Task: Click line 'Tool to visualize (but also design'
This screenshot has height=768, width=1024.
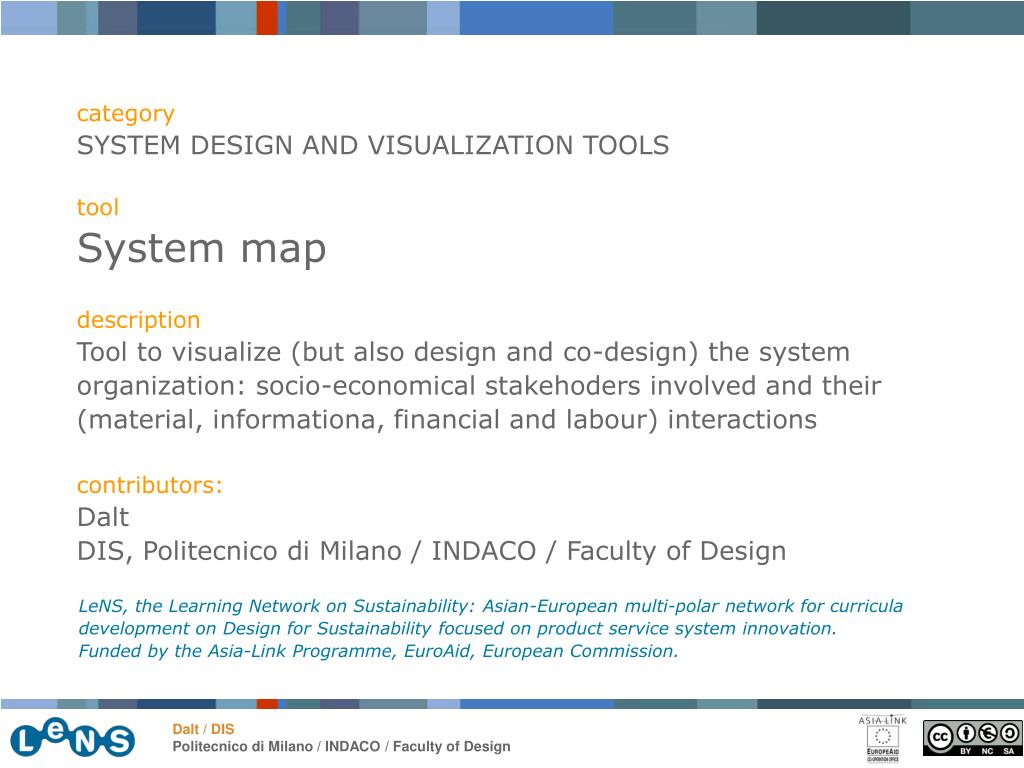Action: pyautogui.click(x=463, y=352)
